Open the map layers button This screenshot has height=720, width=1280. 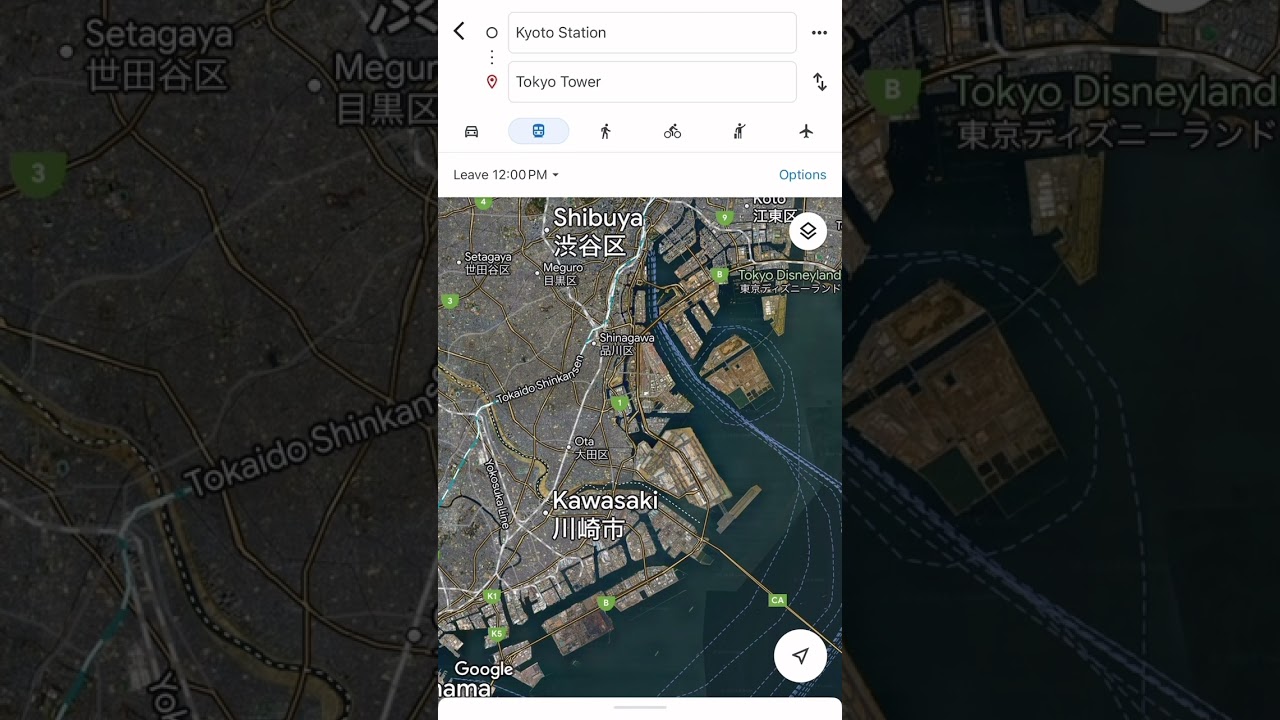[x=808, y=231]
